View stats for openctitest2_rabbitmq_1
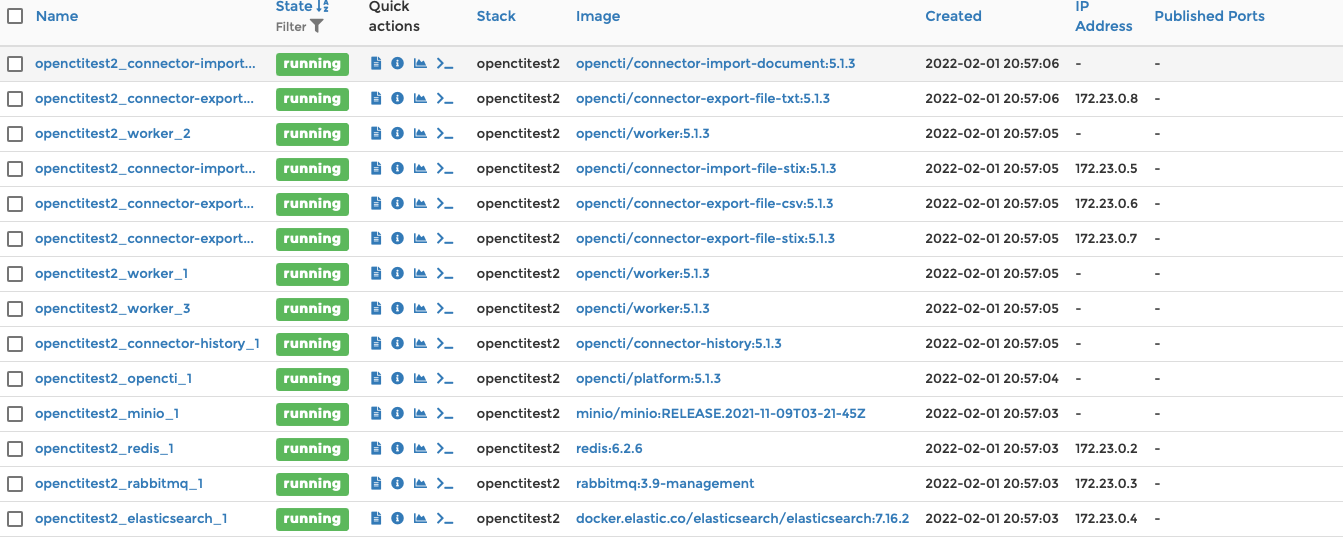This screenshot has width=1343, height=539. coord(420,483)
